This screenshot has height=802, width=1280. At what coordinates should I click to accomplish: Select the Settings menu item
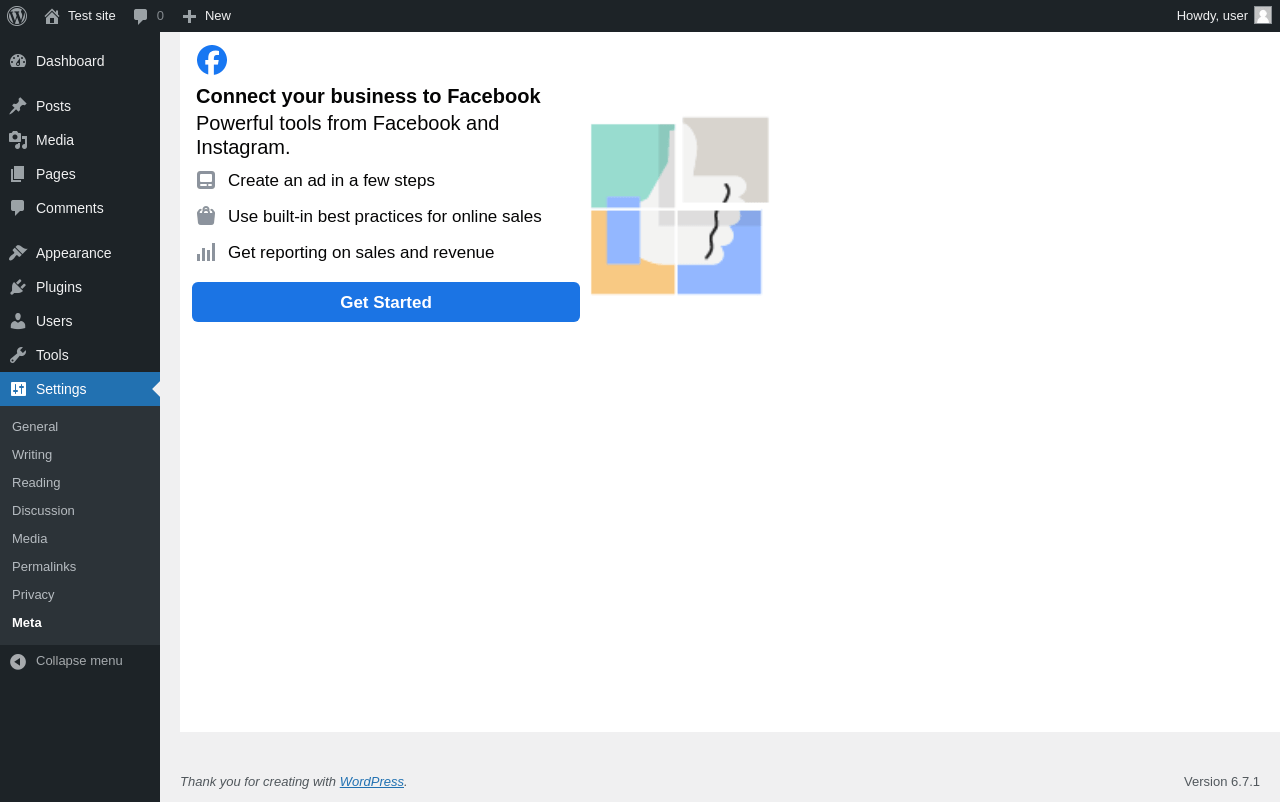click(80, 389)
